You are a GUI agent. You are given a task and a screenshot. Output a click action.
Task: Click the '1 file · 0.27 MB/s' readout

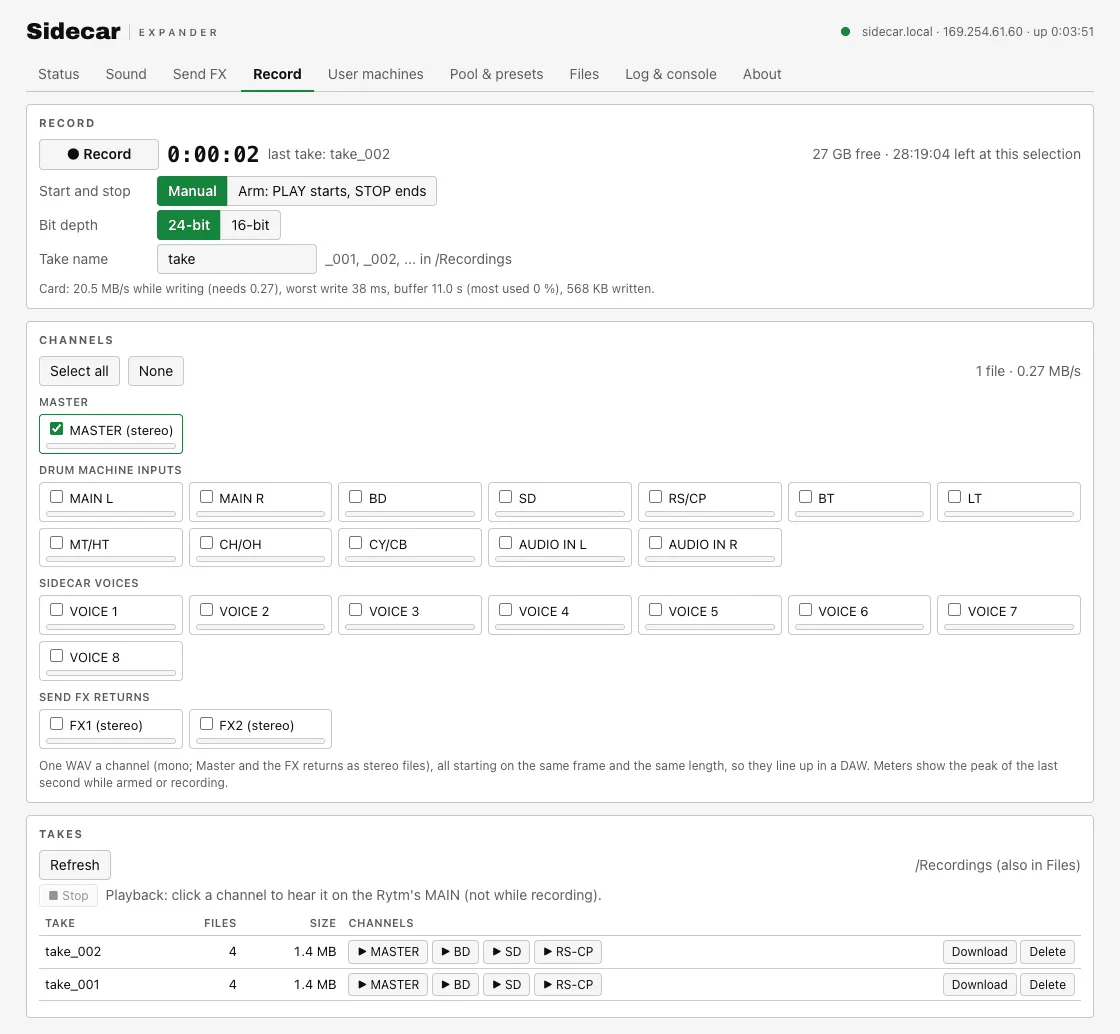pyautogui.click(x=1028, y=371)
